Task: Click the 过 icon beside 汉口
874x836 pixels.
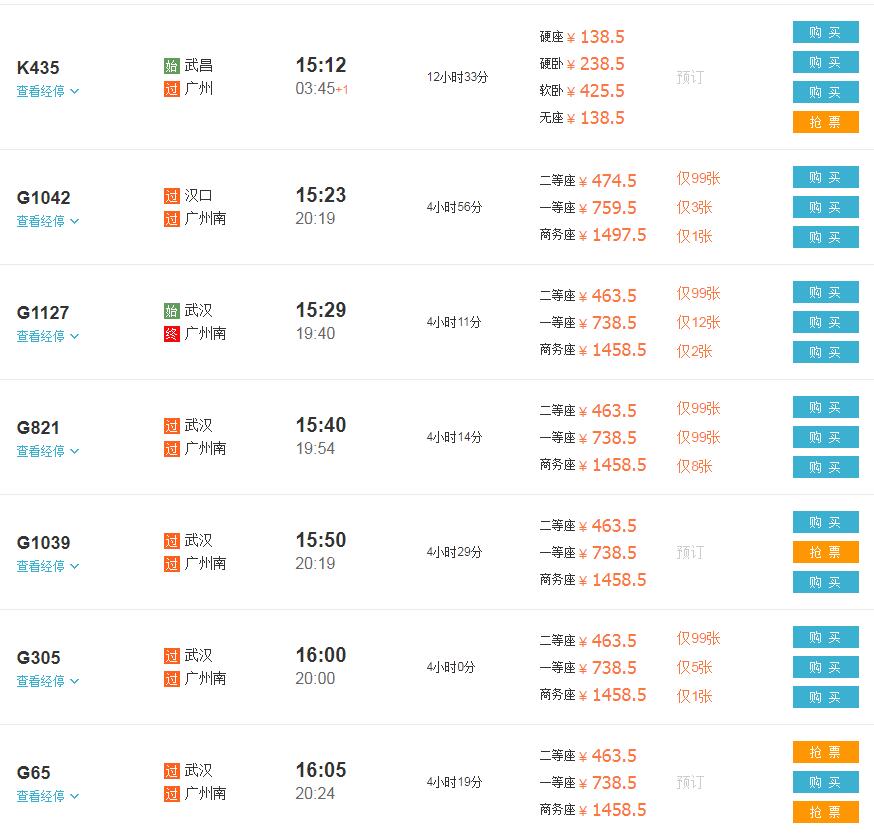Action: 172,196
